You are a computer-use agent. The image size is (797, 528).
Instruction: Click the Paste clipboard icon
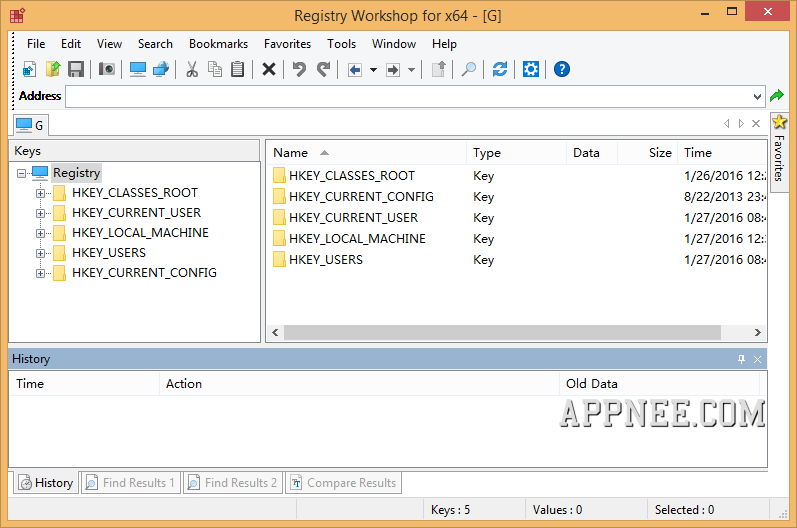[237, 69]
